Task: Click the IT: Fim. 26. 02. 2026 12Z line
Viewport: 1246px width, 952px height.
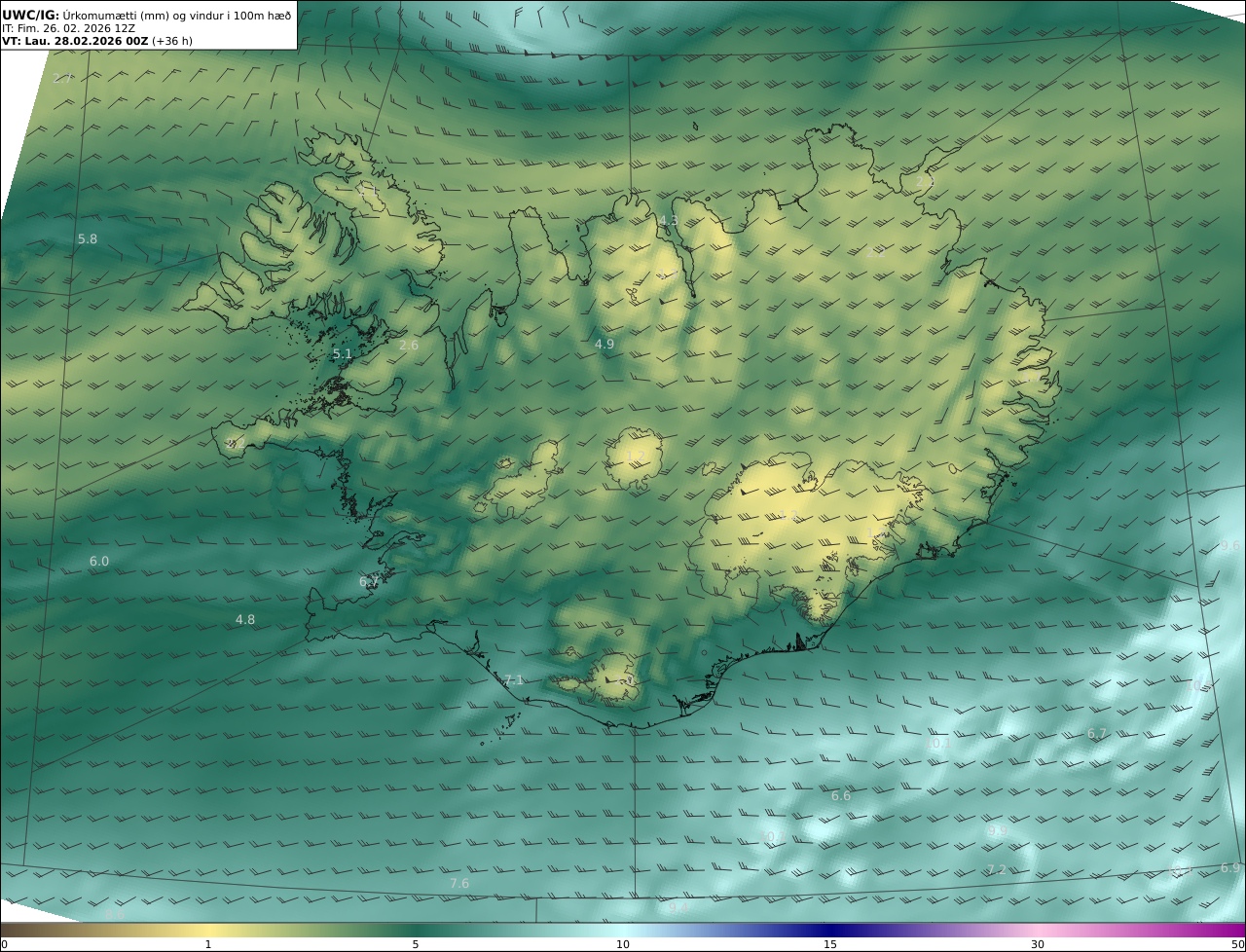Action: click(68, 29)
